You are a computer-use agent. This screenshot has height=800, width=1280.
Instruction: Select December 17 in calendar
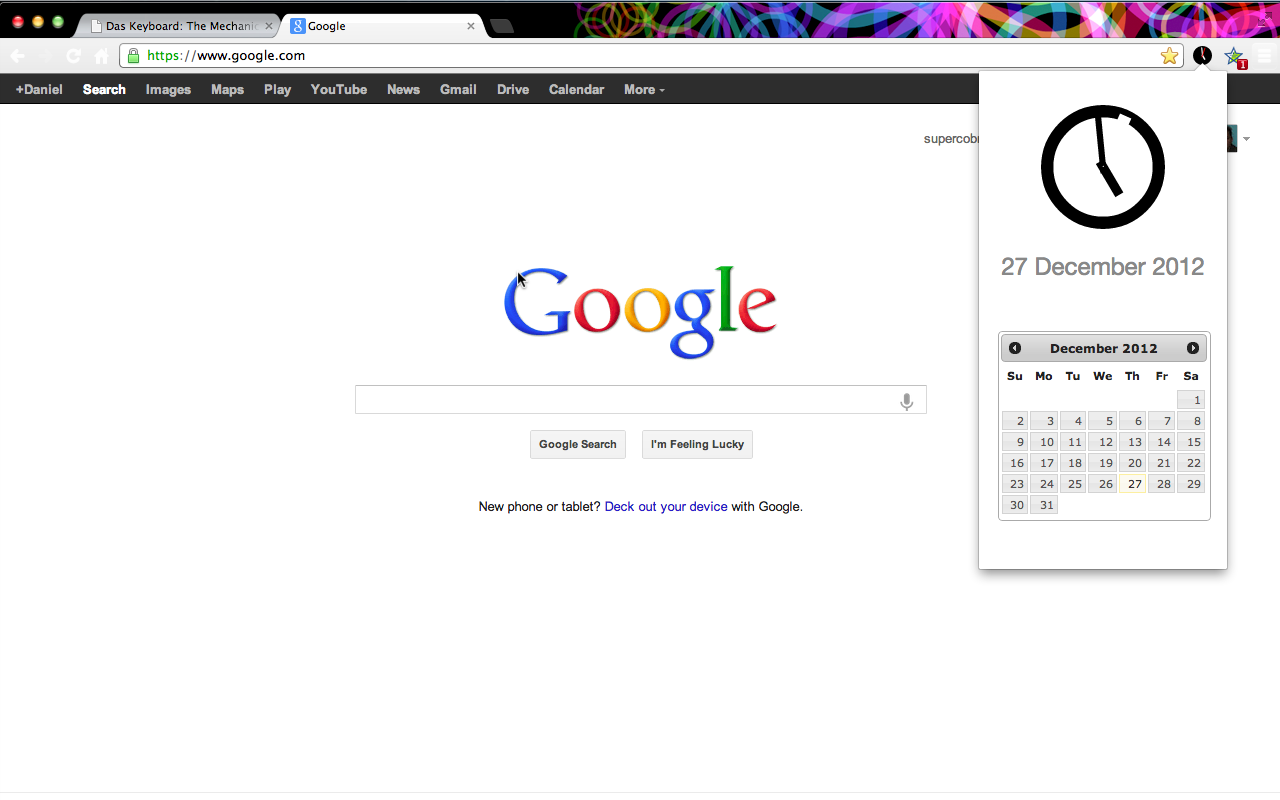coord(1044,463)
